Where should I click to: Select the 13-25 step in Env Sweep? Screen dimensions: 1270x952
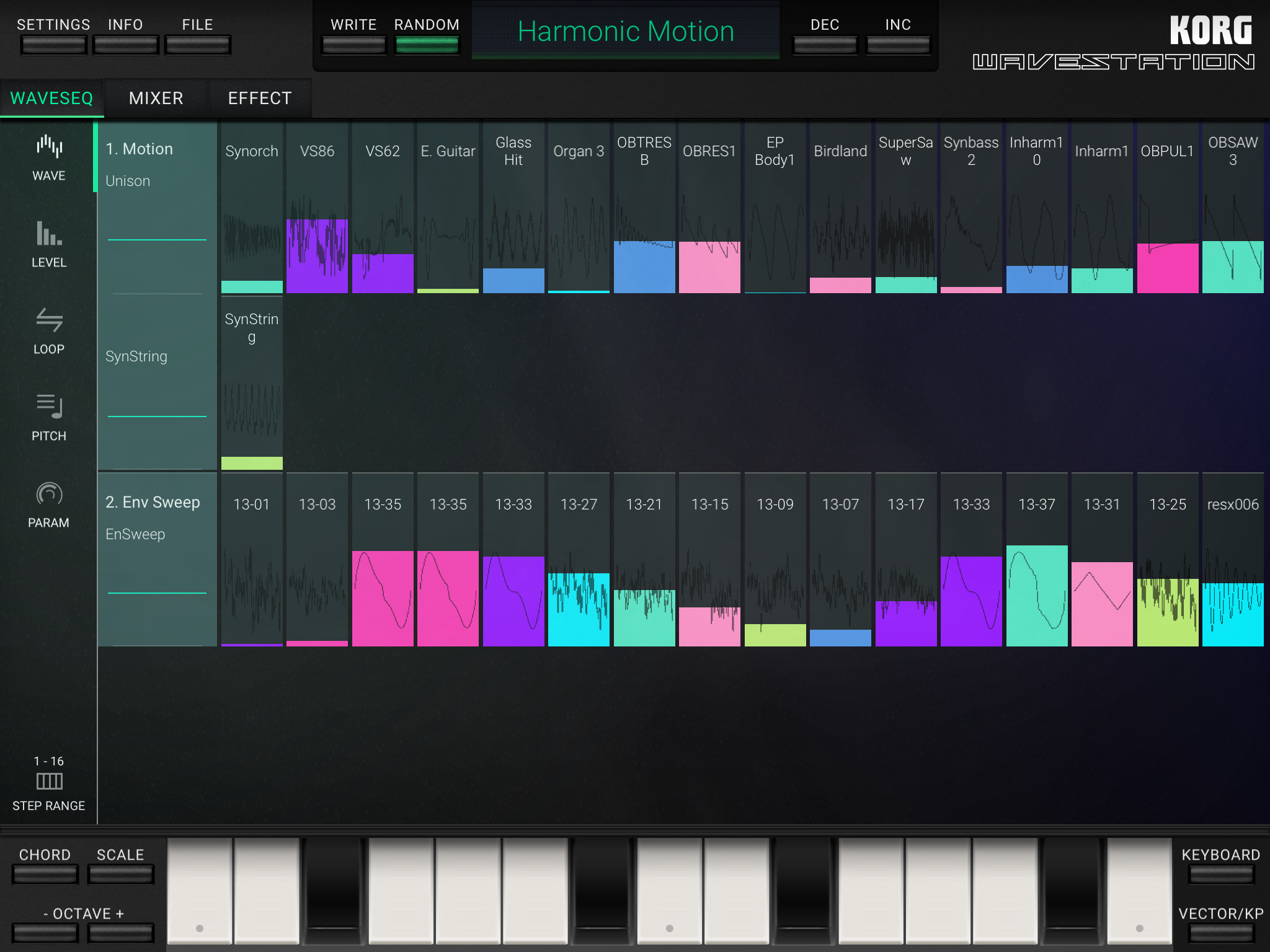pos(1168,560)
